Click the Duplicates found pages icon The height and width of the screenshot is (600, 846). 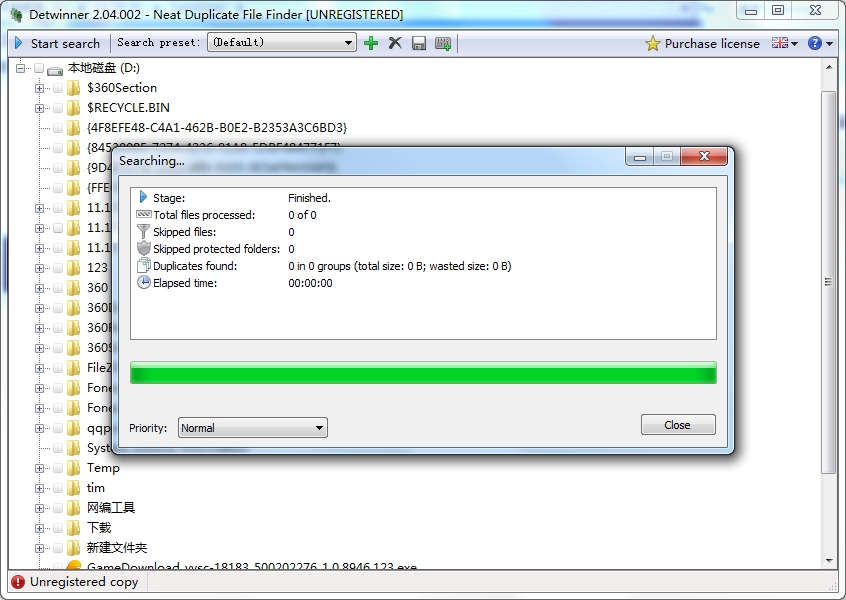(x=144, y=265)
